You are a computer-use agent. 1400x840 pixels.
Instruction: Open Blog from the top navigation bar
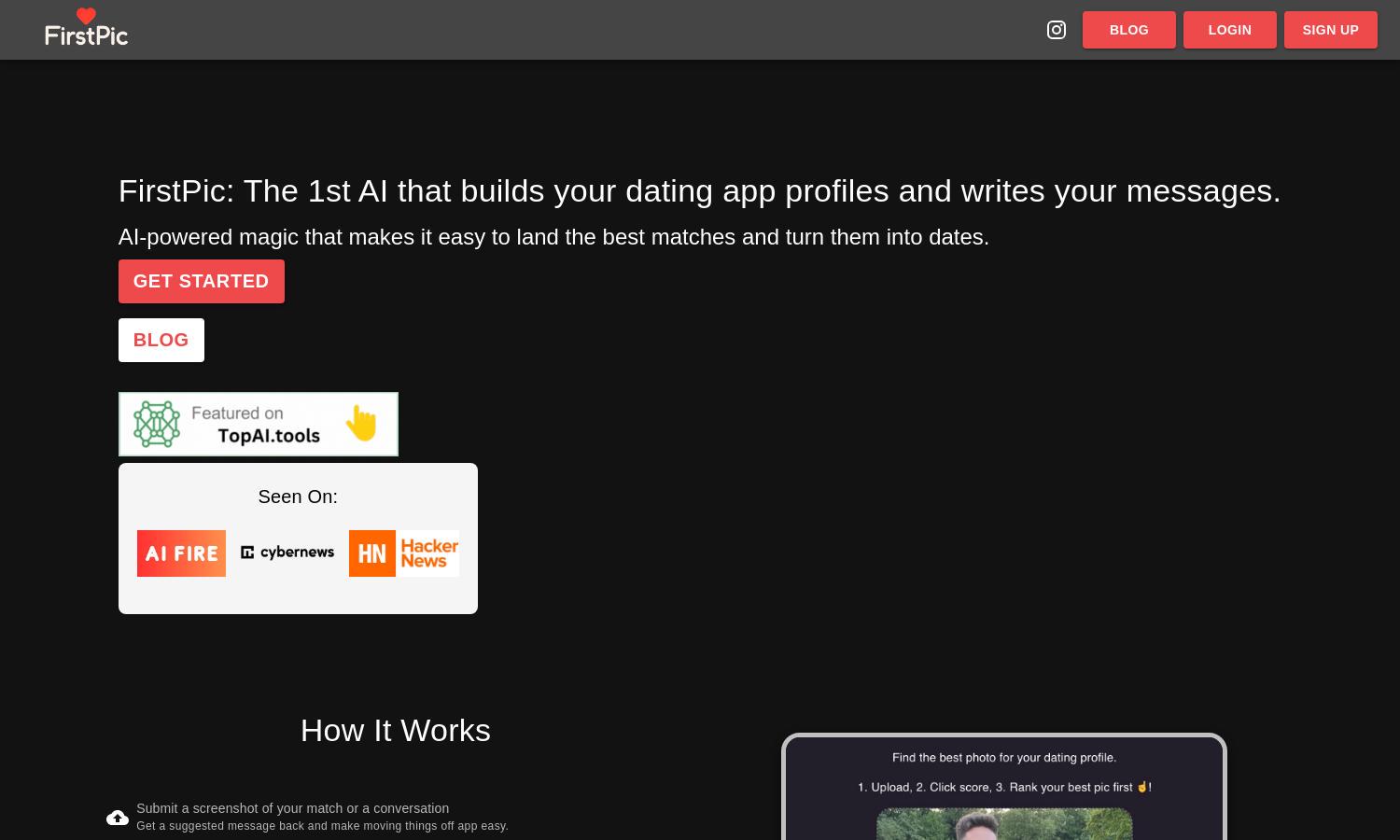(1129, 30)
